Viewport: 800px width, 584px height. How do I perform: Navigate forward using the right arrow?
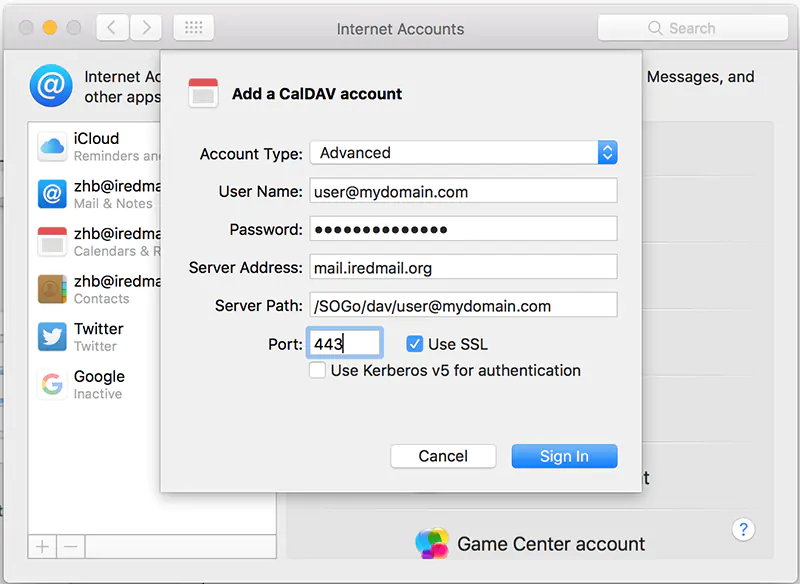click(x=146, y=27)
